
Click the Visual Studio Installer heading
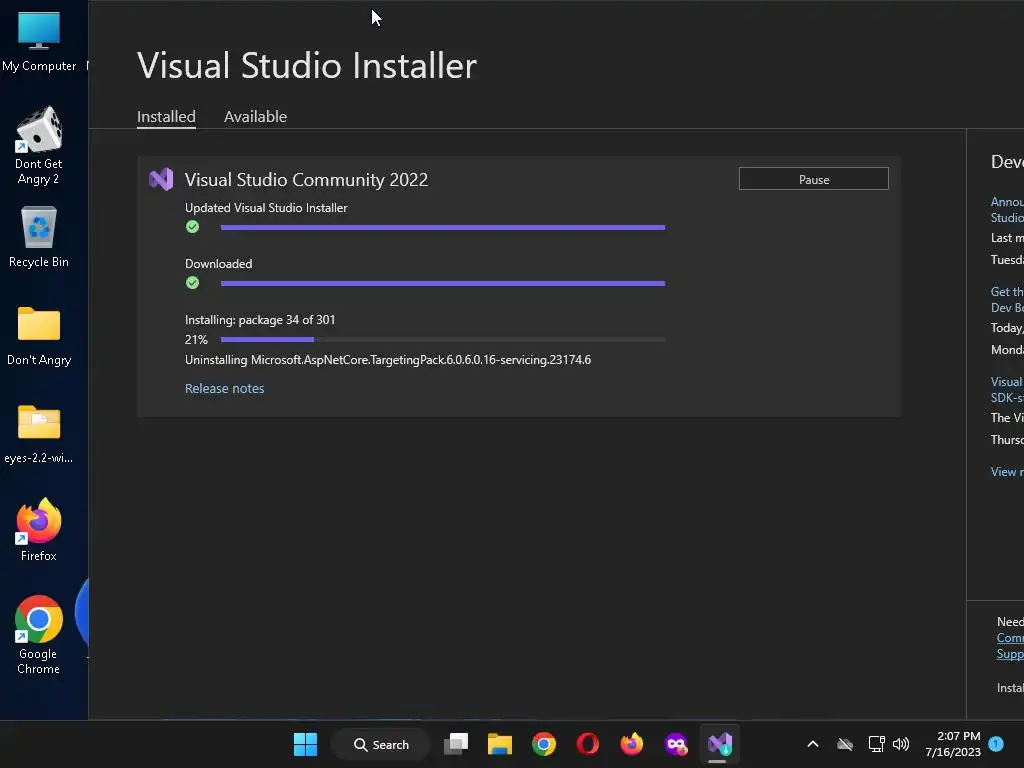pos(307,65)
